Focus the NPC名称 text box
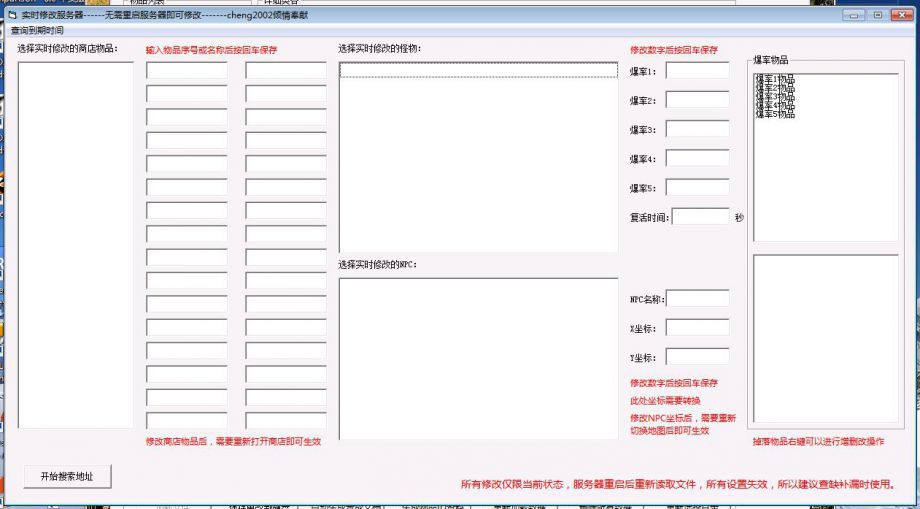920x509 pixels. click(697, 298)
